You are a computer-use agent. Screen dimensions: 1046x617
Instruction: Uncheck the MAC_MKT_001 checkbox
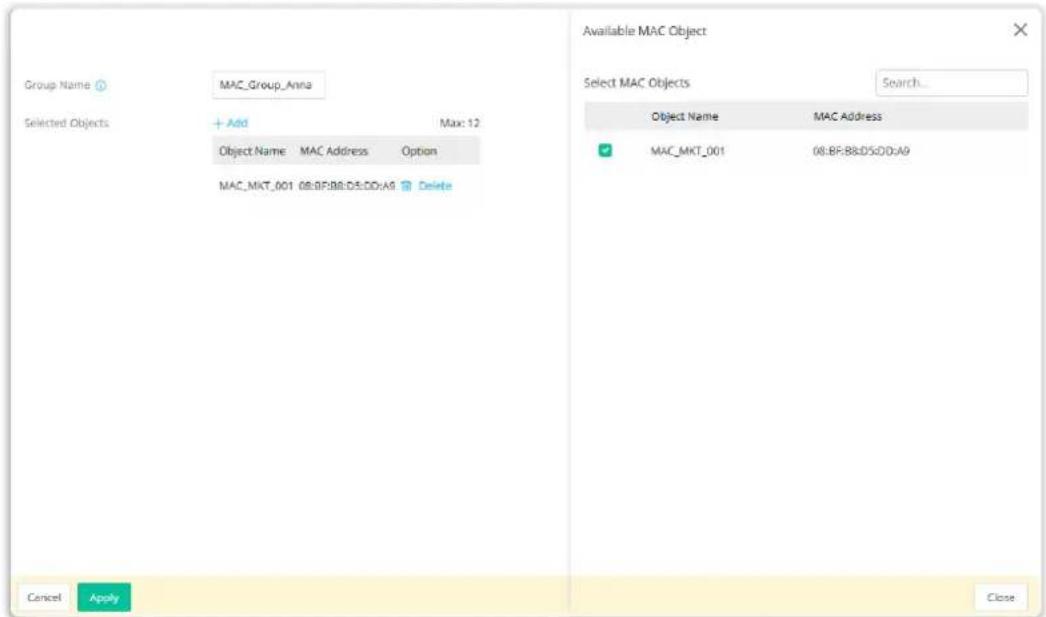pos(605,151)
